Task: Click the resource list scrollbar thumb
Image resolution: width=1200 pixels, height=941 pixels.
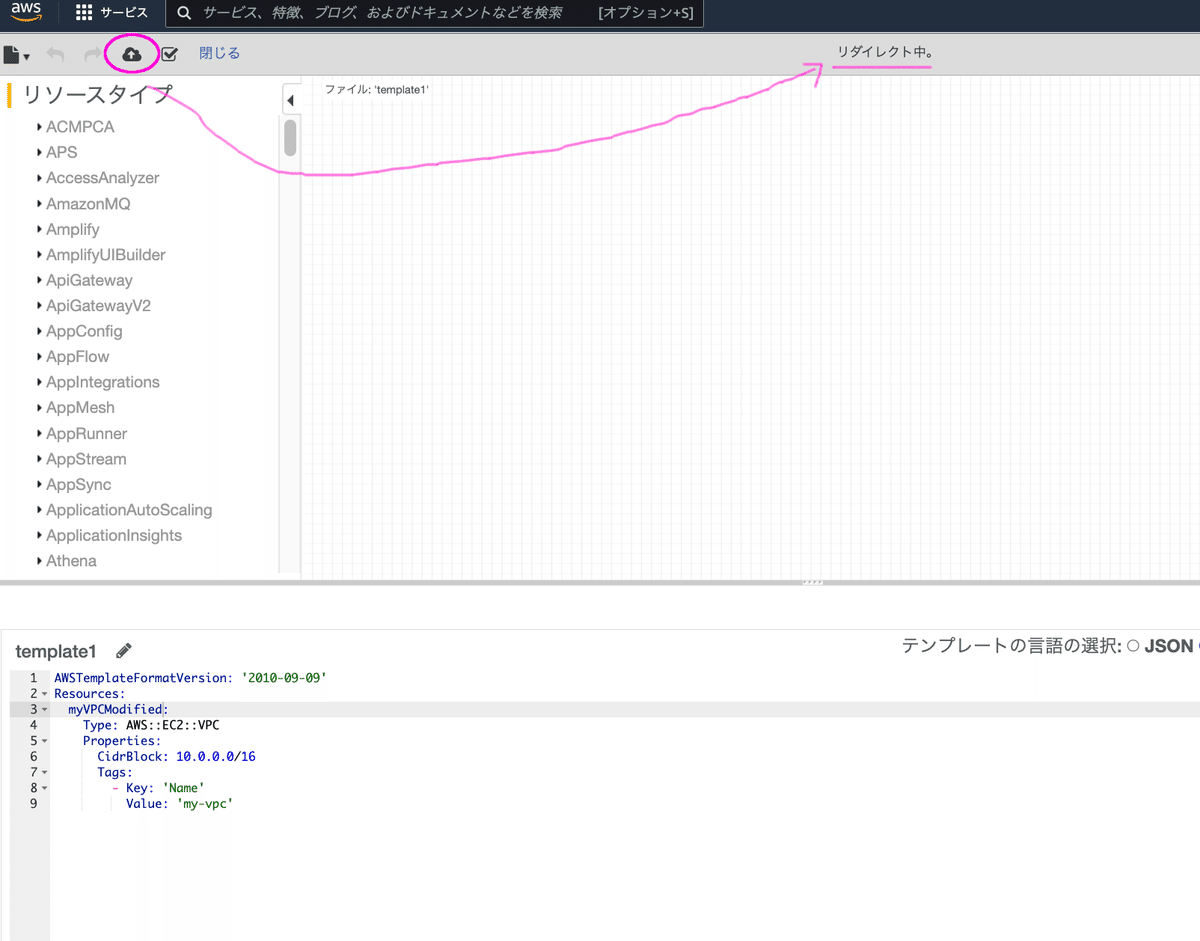Action: point(290,137)
